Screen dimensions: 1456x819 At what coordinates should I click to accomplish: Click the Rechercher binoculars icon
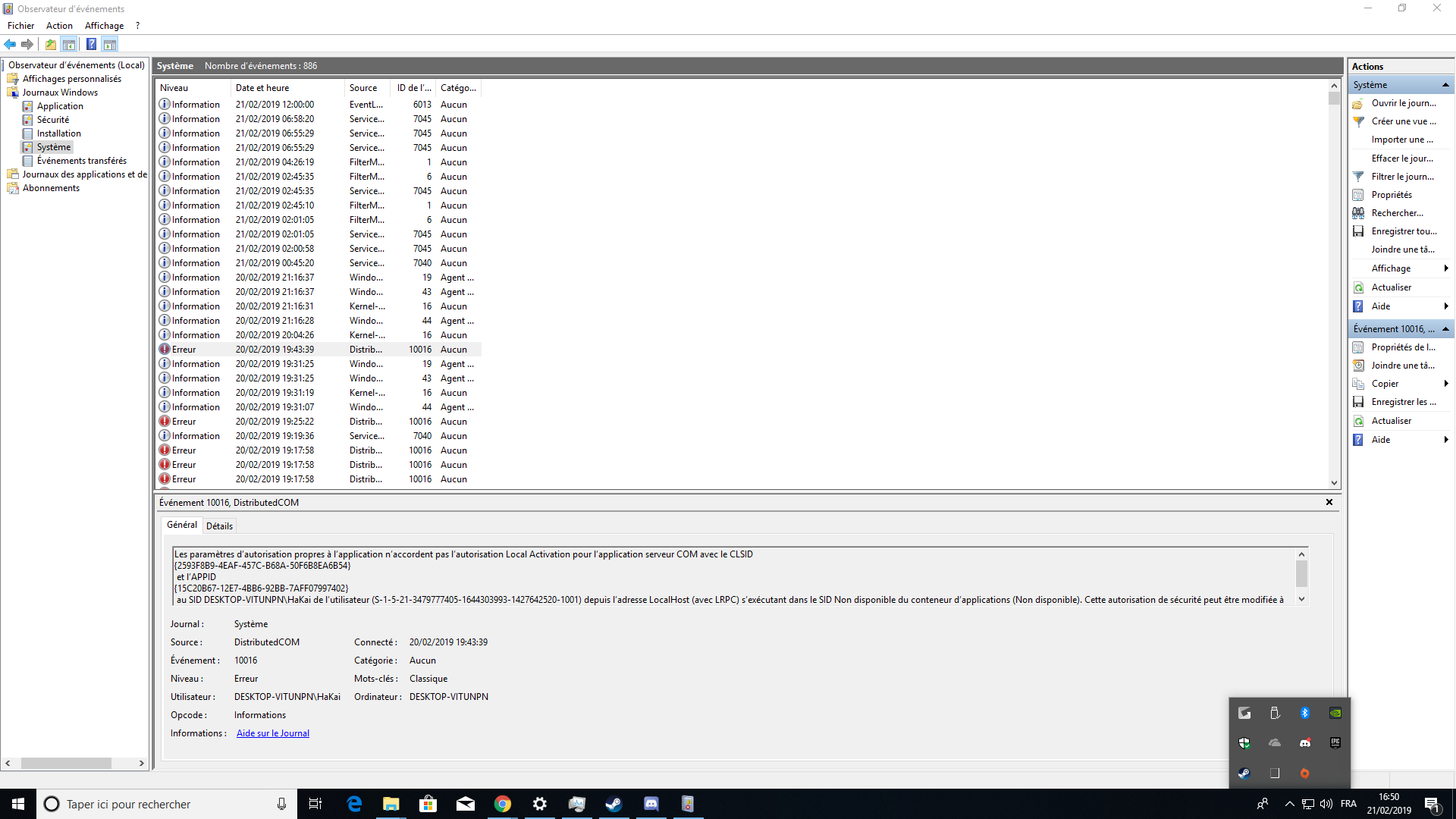click(x=1358, y=213)
